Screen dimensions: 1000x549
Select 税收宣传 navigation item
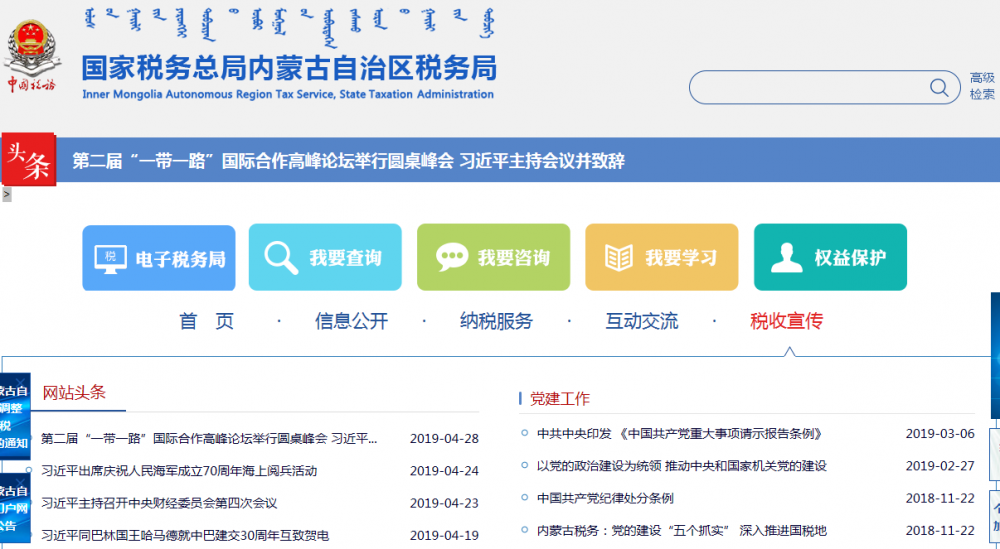[786, 321]
